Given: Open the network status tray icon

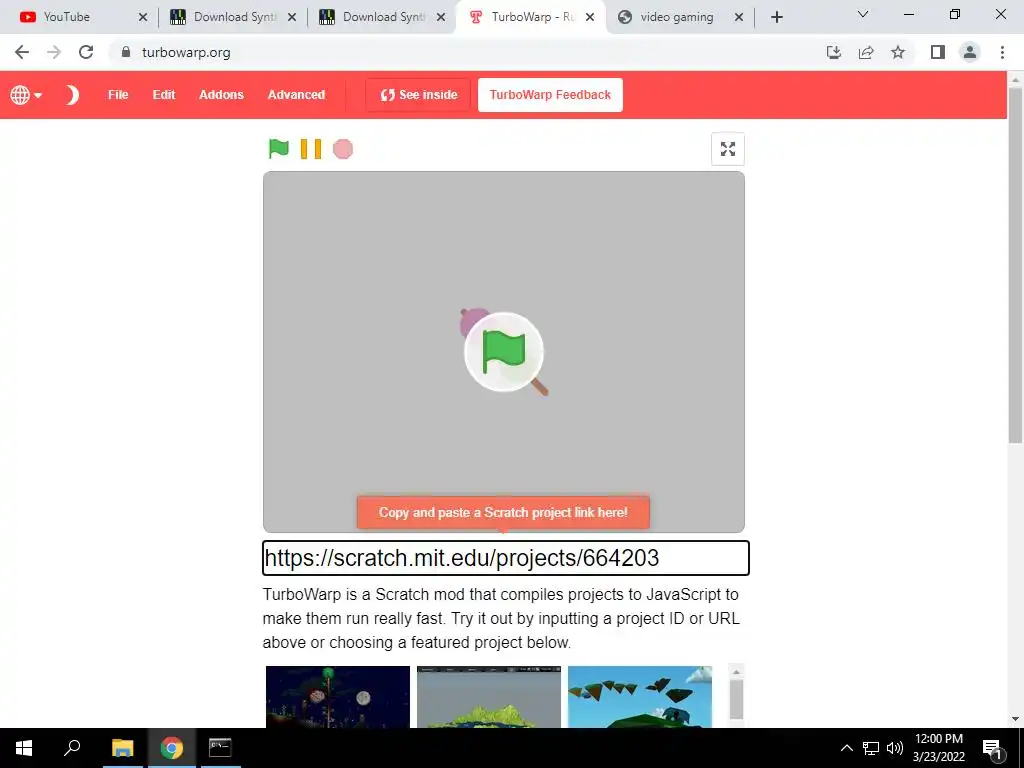Looking at the screenshot, I should click(x=871, y=748).
